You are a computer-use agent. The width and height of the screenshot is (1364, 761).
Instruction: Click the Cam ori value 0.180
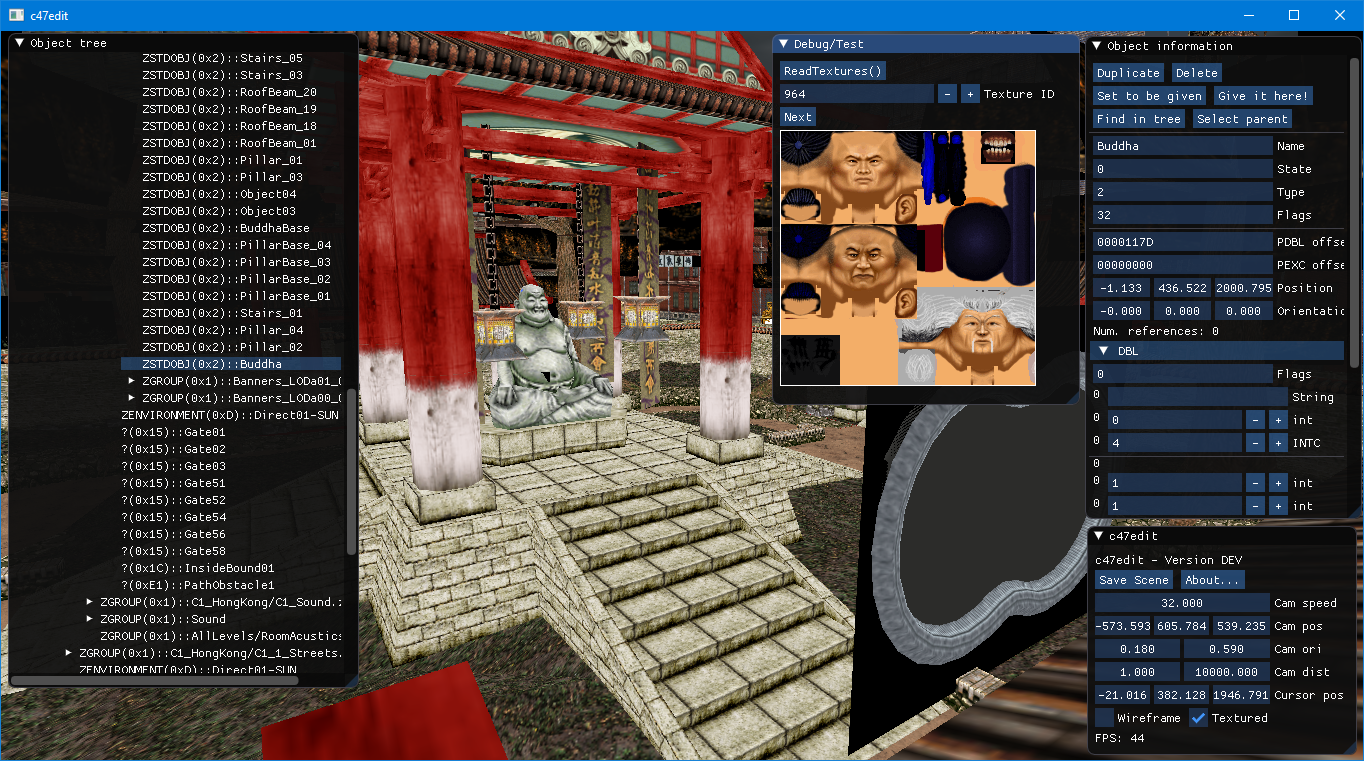tap(1137, 649)
